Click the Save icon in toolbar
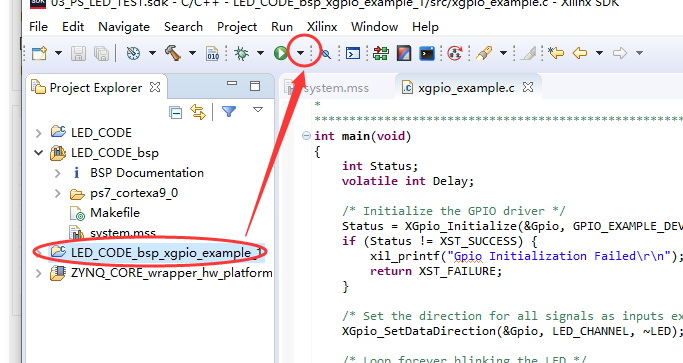683x363 pixels. coord(78,53)
